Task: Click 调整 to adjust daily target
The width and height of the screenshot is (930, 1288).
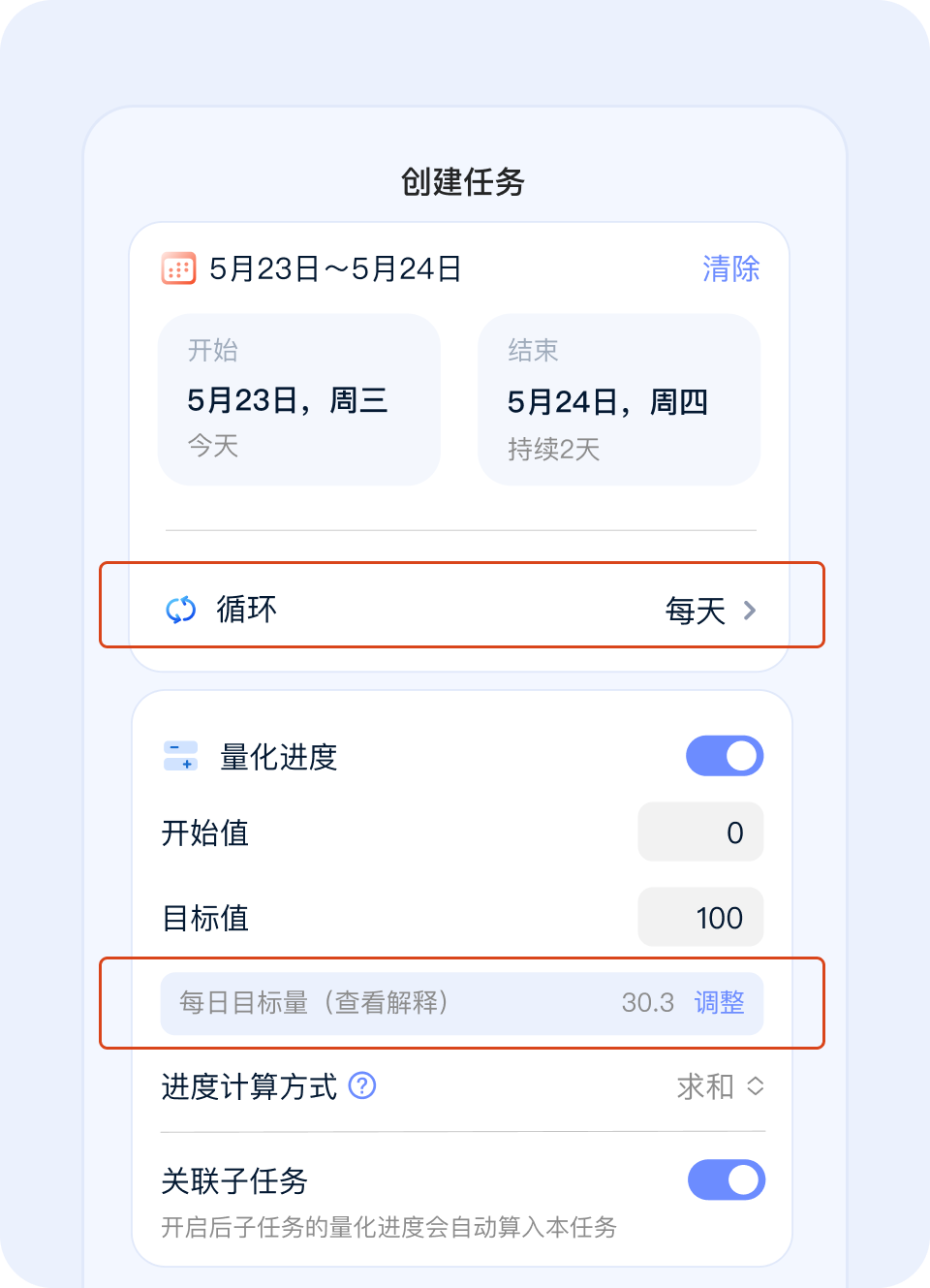Action: (719, 1002)
